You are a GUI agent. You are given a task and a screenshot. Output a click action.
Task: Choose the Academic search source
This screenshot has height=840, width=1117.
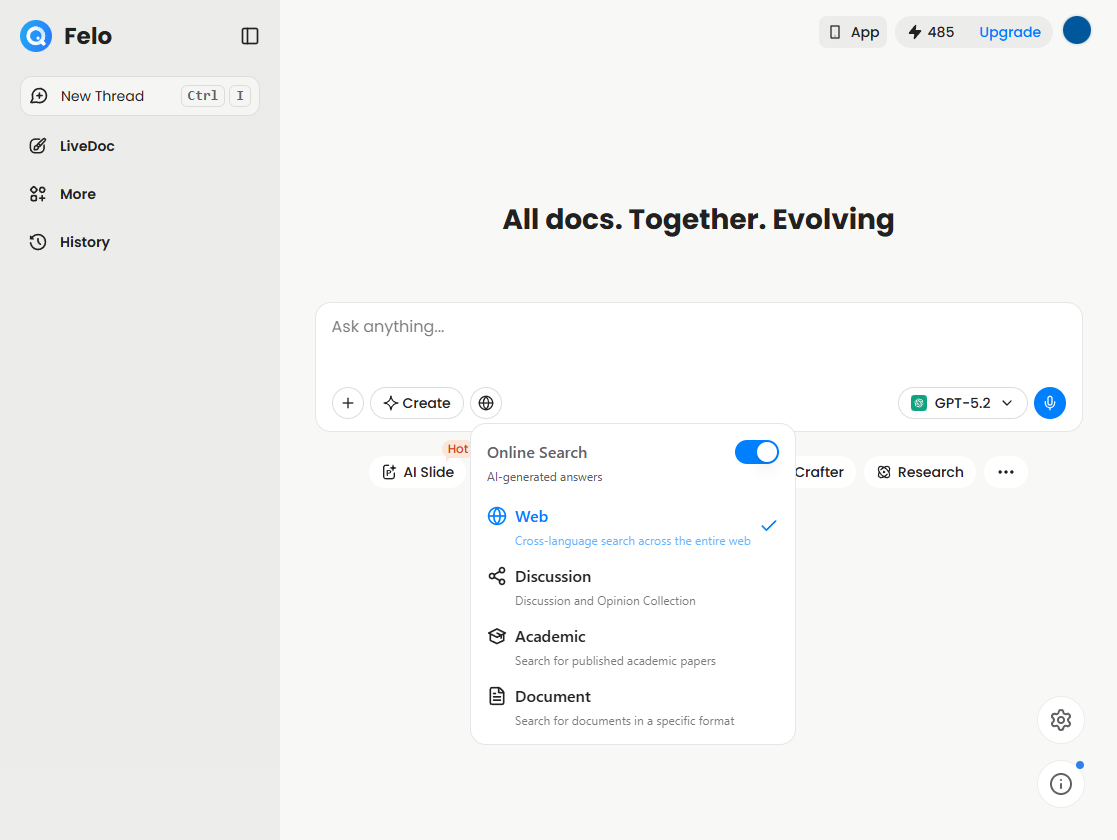point(549,636)
